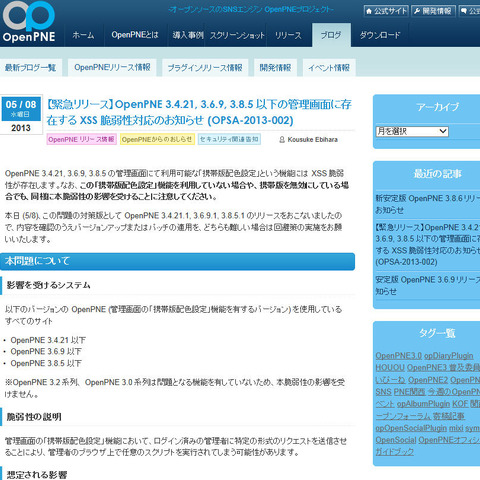This screenshot has height=480, width=480.
Task: Open the 緊急リリース XSS article title
Action: (x=199, y=112)
